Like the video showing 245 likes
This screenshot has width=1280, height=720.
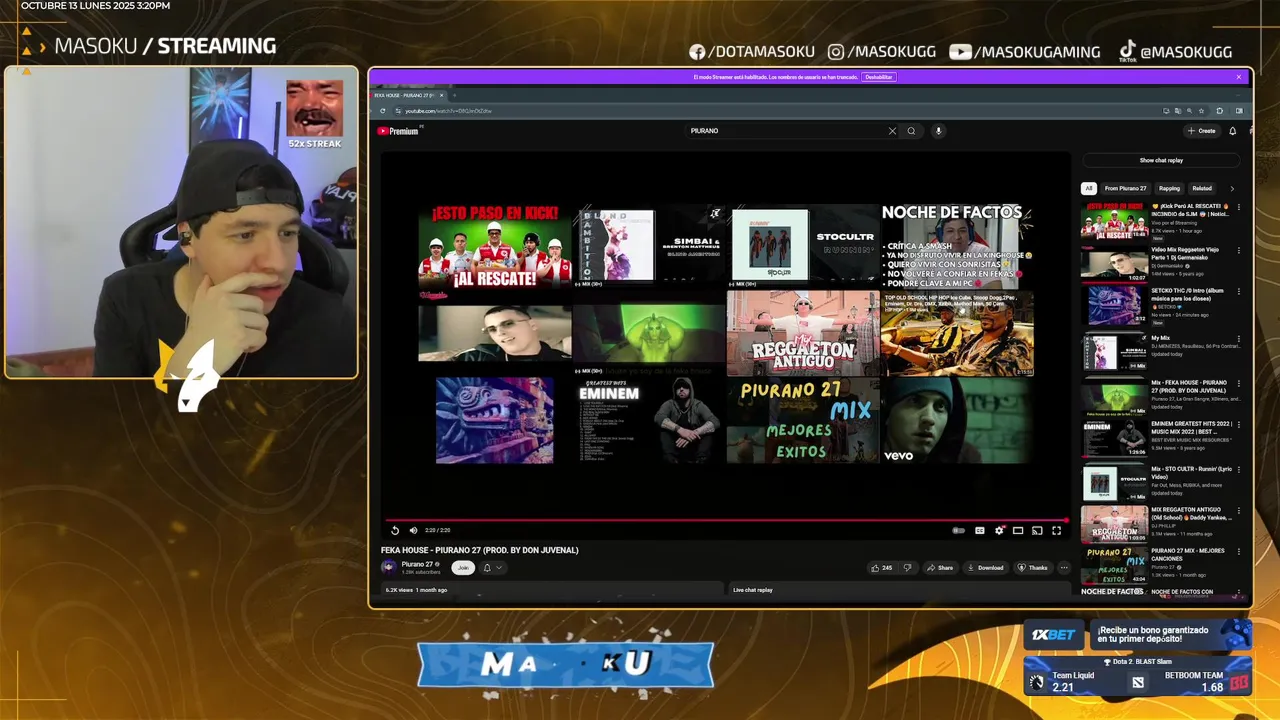[881, 568]
